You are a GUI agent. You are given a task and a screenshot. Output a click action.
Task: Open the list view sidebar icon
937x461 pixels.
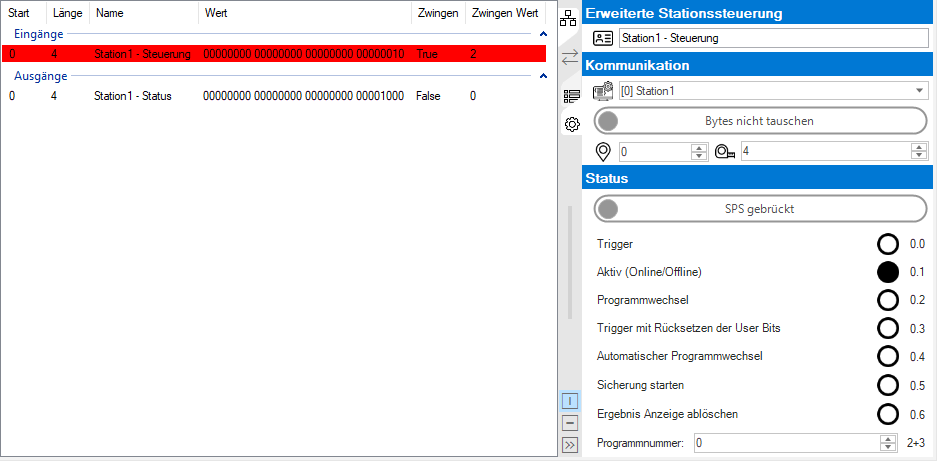coord(571,96)
